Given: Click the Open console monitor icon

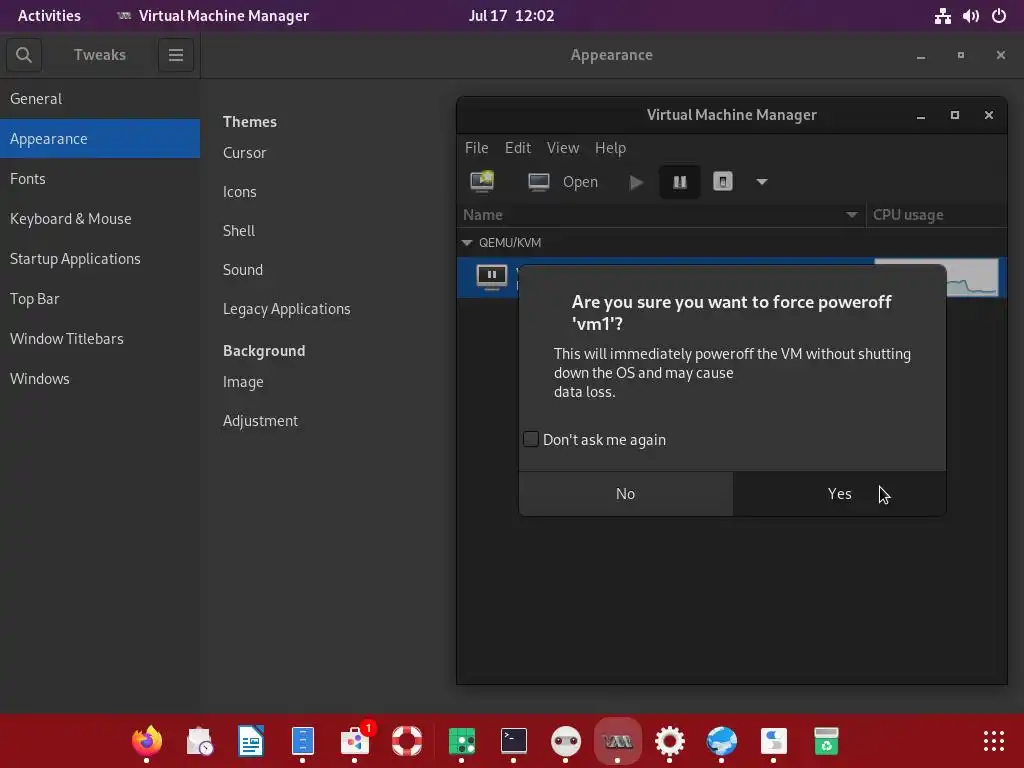Looking at the screenshot, I should pos(539,182).
